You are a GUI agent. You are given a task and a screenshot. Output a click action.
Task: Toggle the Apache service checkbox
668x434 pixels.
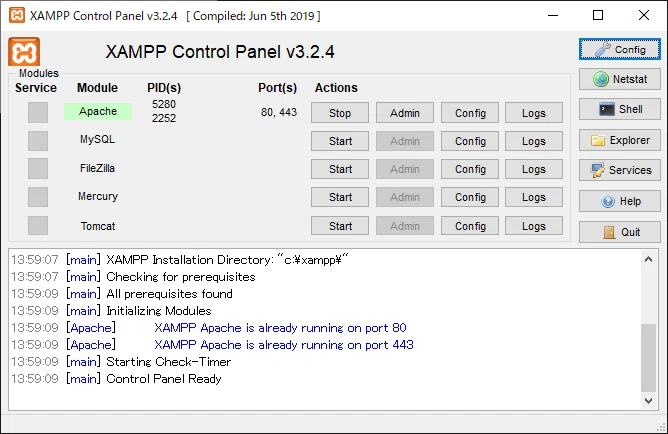pos(38,112)
